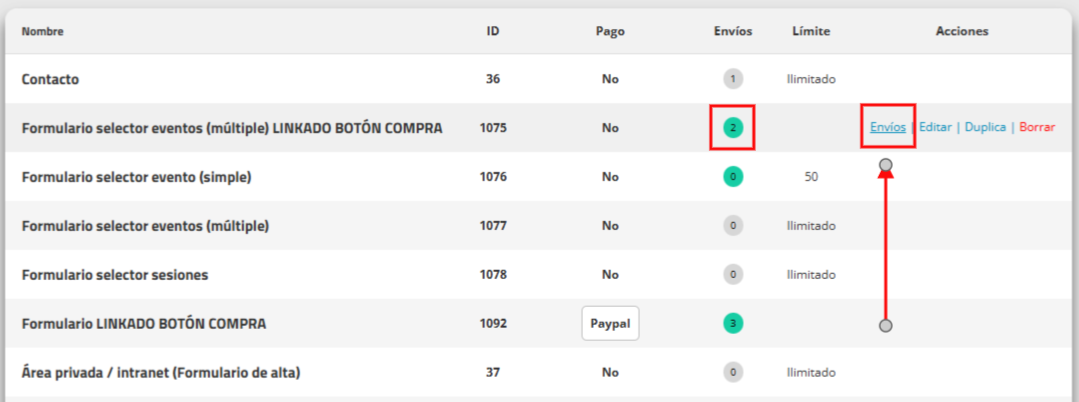Select Formulario LINKADO BOTÓN COMPRA name

pos(144,323)
